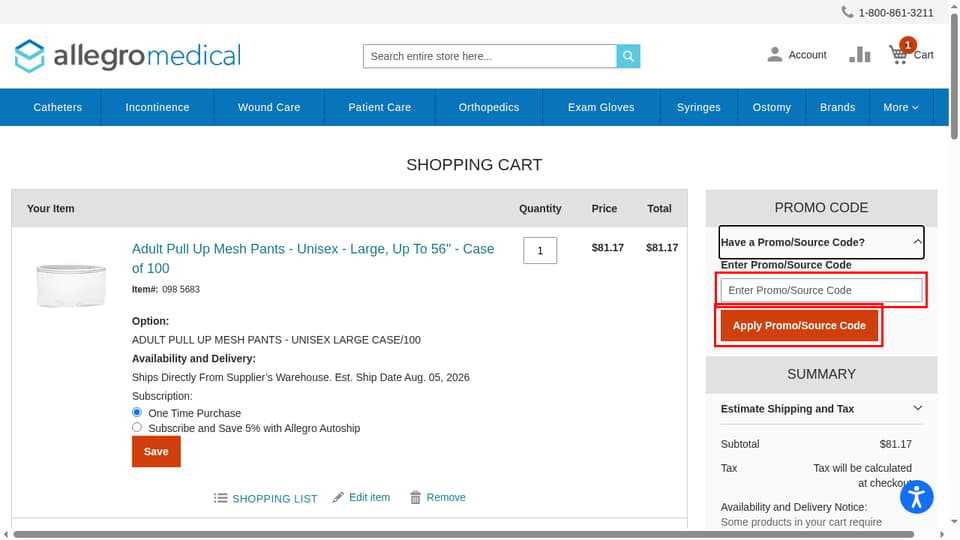Click the Edit item link
The image size is (960, 540).
(369, 497)
